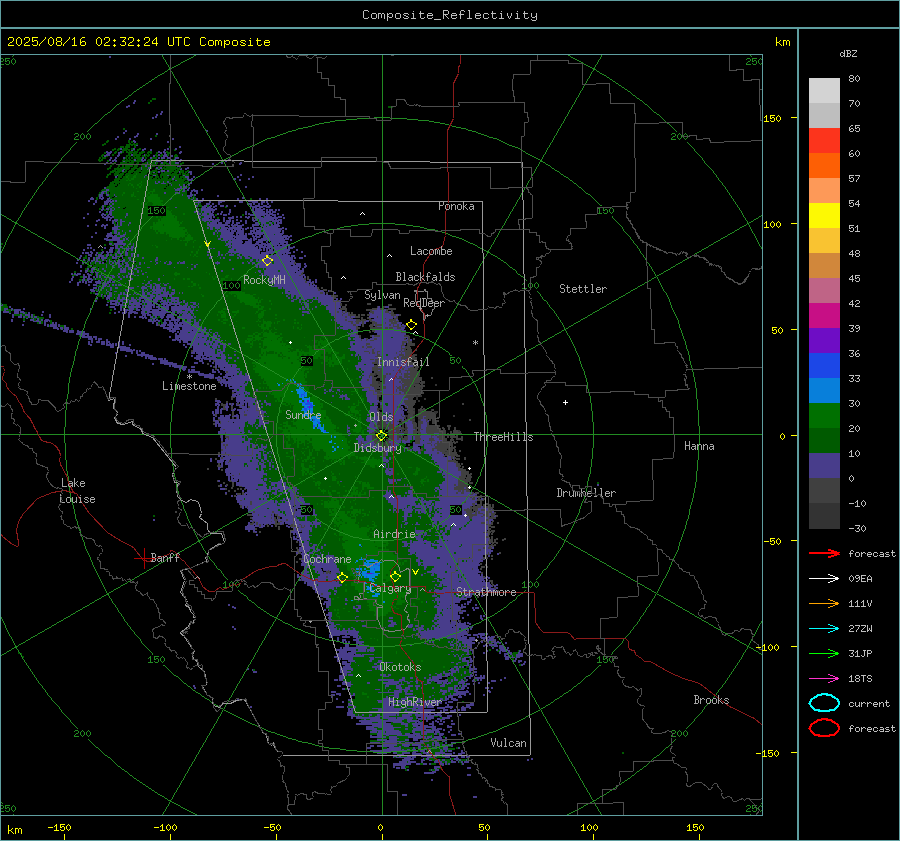Screen dimensions: 900x841
Task: Pick orange 60–57 dBZ color swatch
Action: tap(824, 166)
